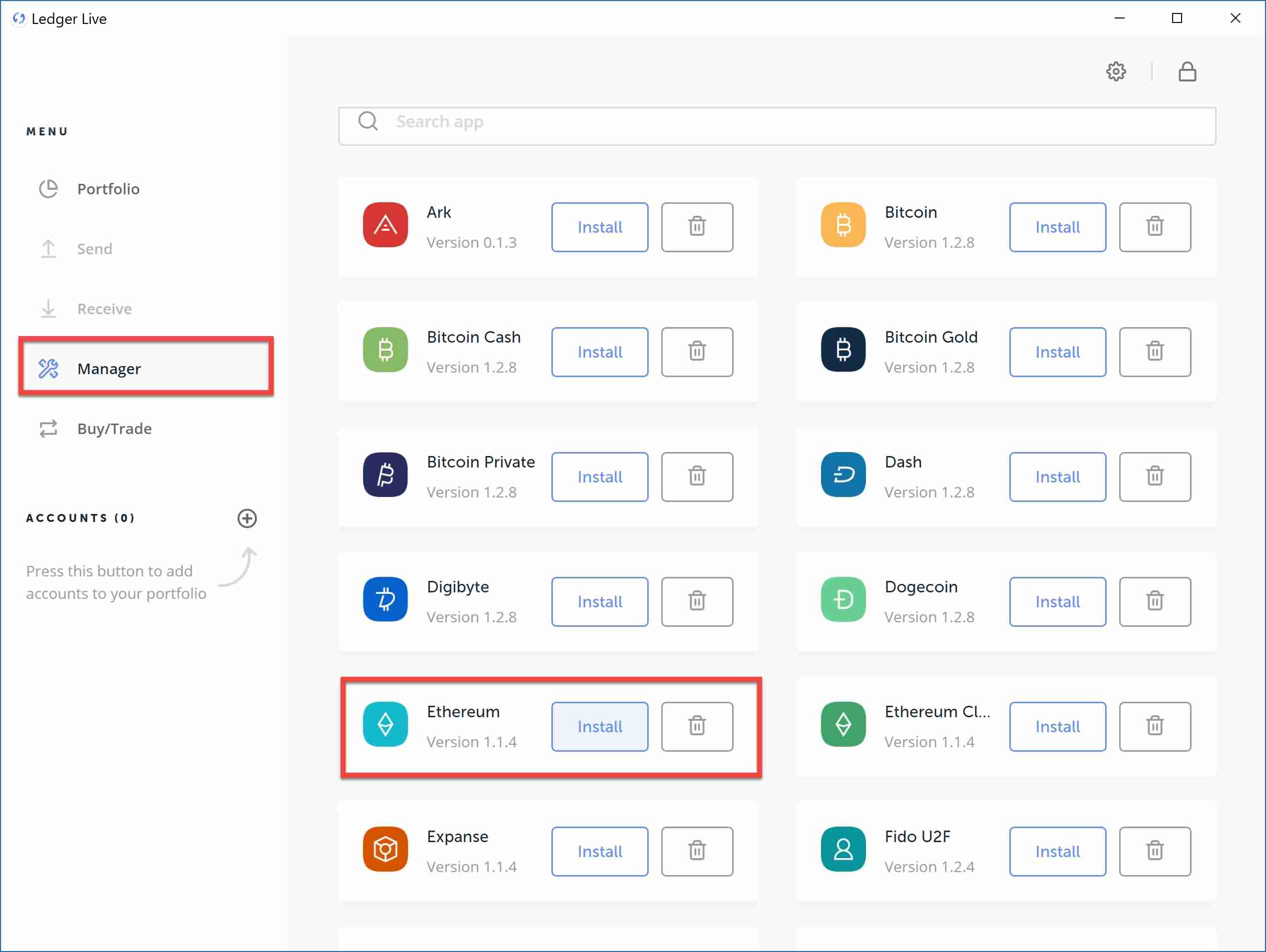1266x952 pixels.
Task: Uninstall Ethereum with its trash icon
Action: coord(697,726)
